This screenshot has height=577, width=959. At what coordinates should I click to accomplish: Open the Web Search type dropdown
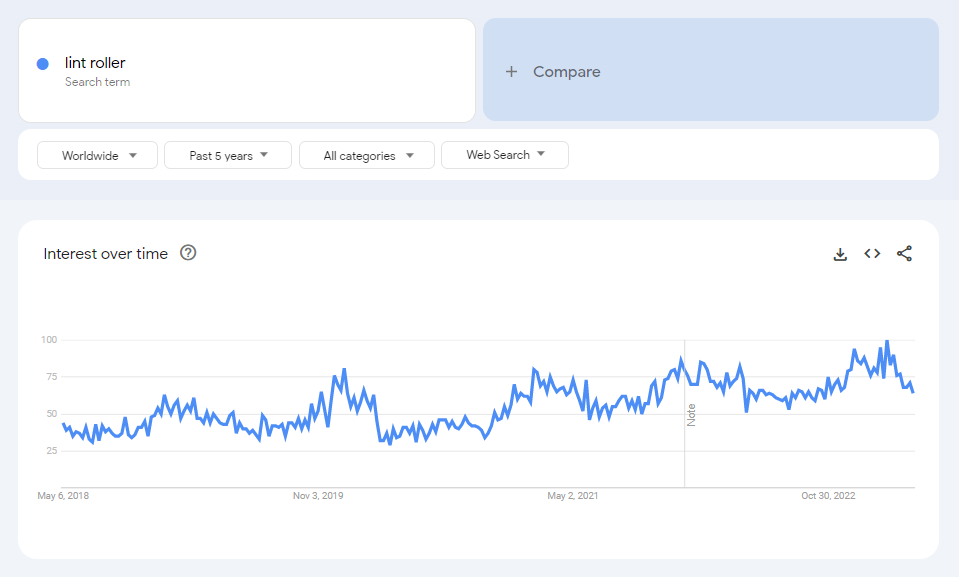tap(504, 155)
